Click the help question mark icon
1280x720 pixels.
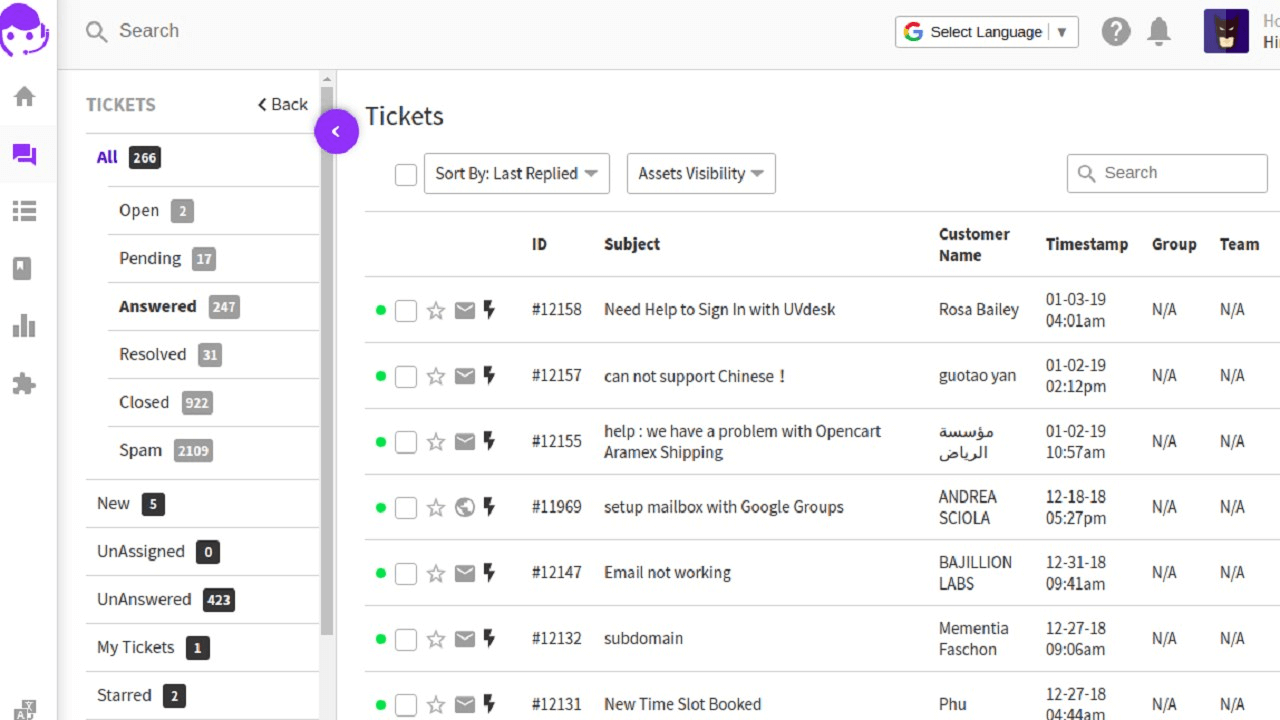click(1116, 32)
